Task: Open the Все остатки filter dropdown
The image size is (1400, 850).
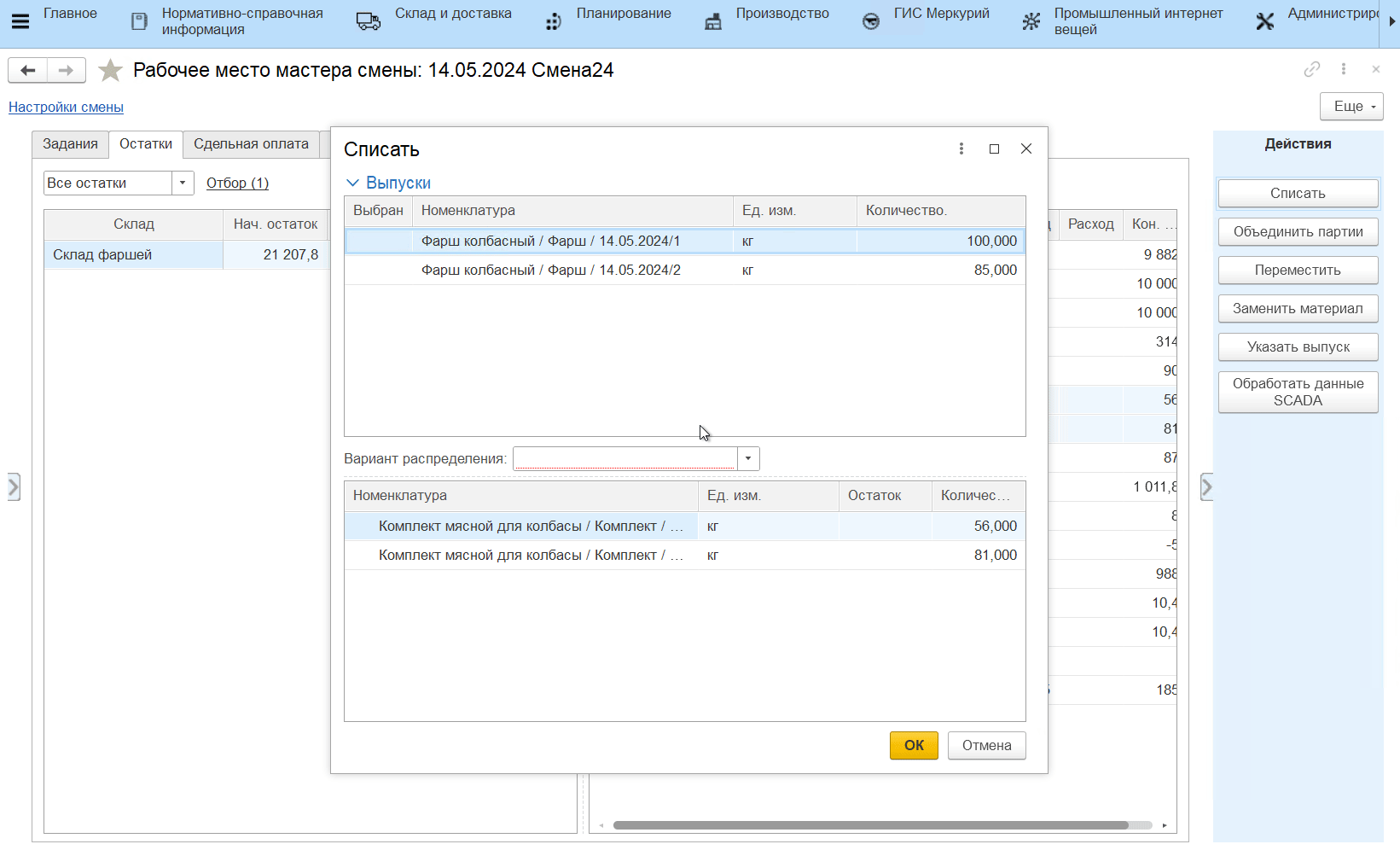Action: [x=183, y=183]
